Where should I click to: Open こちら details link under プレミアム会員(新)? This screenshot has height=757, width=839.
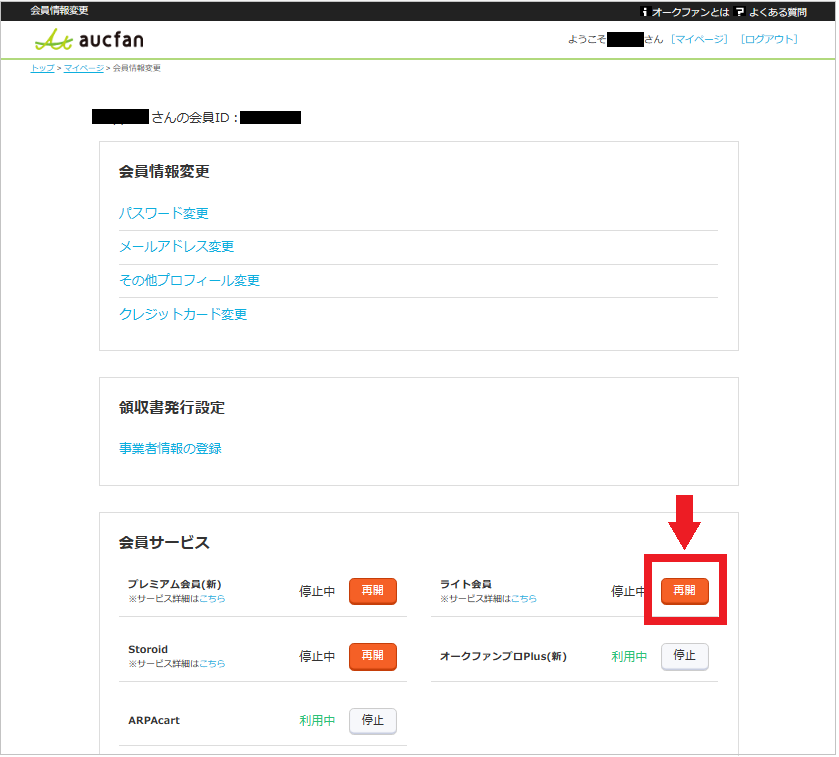212,599
